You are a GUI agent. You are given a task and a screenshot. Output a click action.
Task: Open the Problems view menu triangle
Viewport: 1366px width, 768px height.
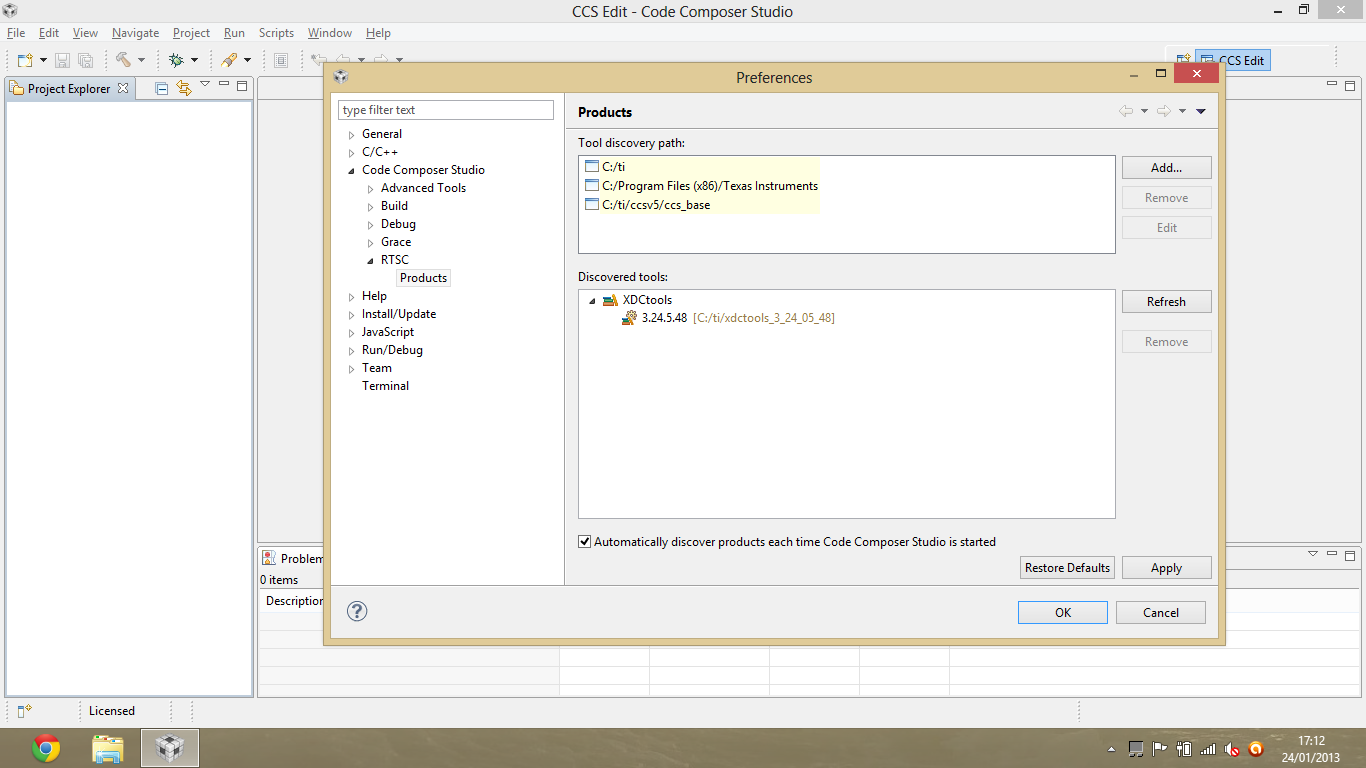[1313, 553]
